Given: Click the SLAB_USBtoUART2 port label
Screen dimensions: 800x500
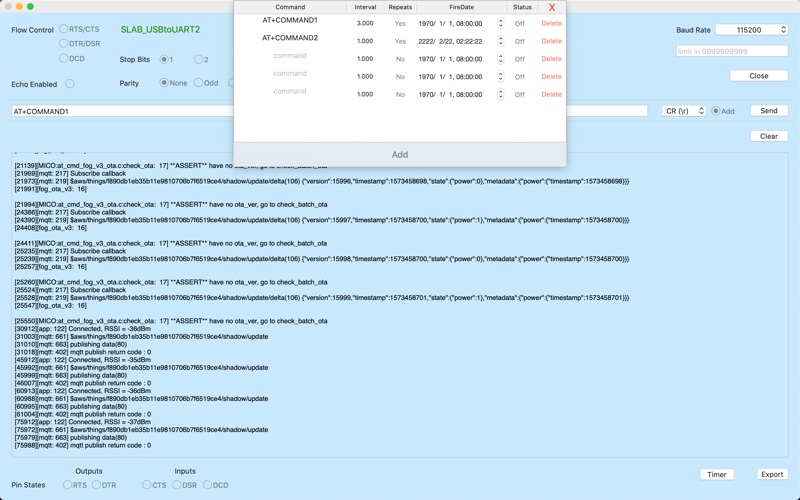Looking at the screenshot, I should point(160,30).
